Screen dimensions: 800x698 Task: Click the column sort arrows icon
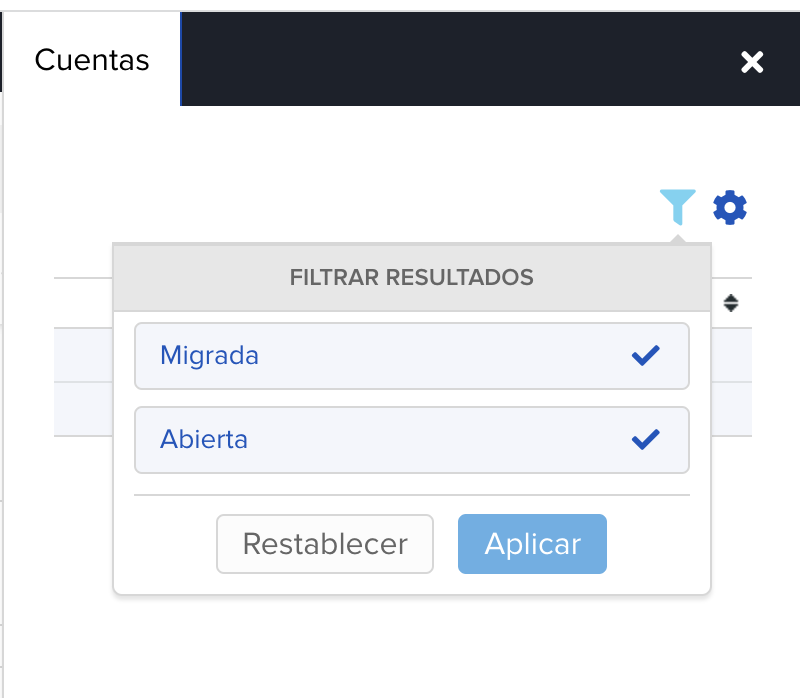pyautogui.click(x=731, y=303)
